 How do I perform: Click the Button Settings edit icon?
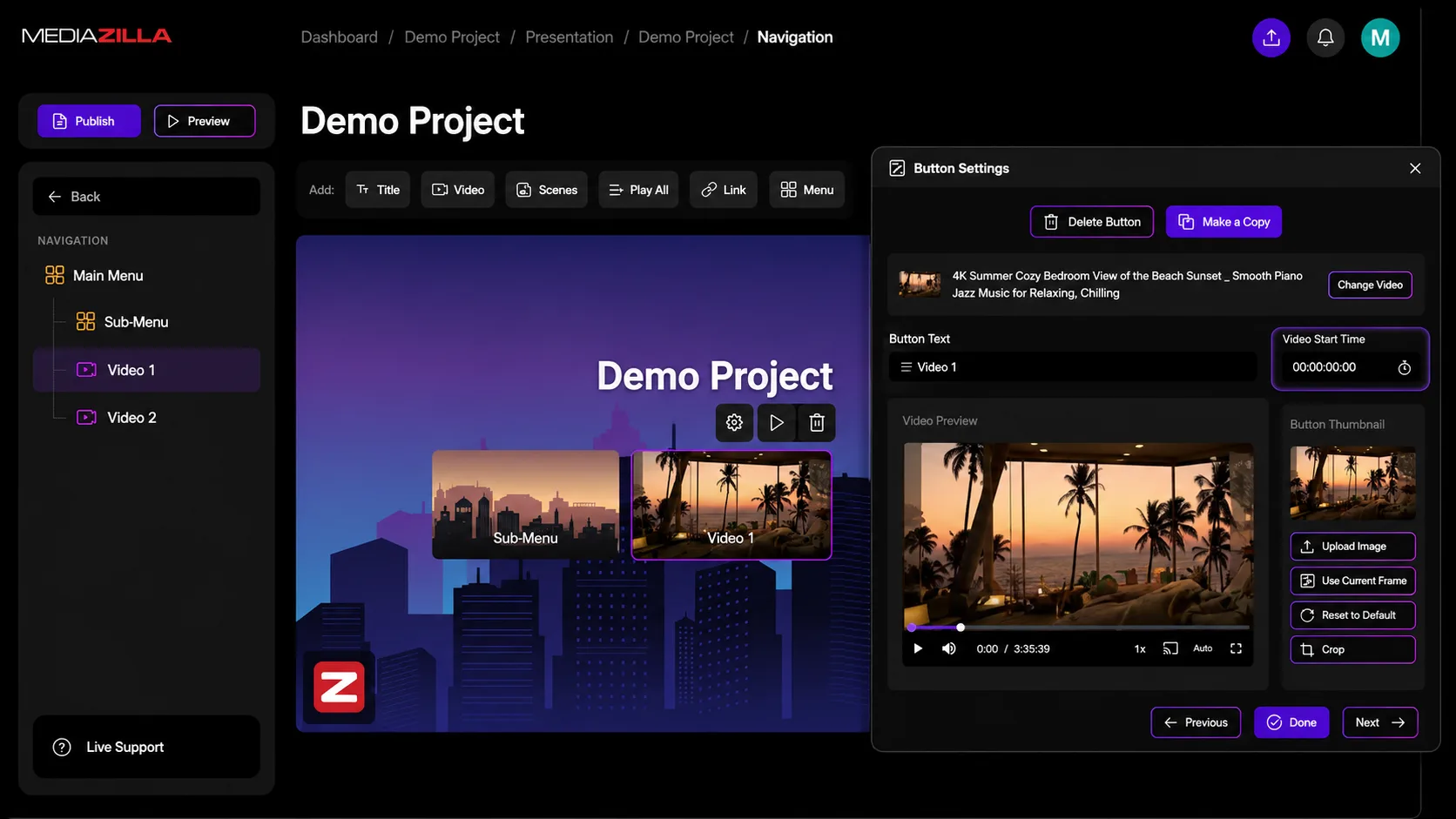pos(897,168)
